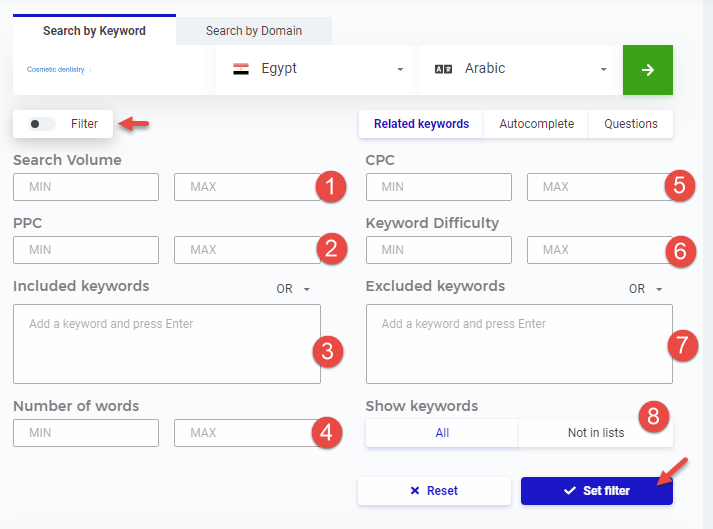The height and width of the screenshot is (529, 713).
Task: Switch to Search by Keyword tab
Action: tap(94, 30)
